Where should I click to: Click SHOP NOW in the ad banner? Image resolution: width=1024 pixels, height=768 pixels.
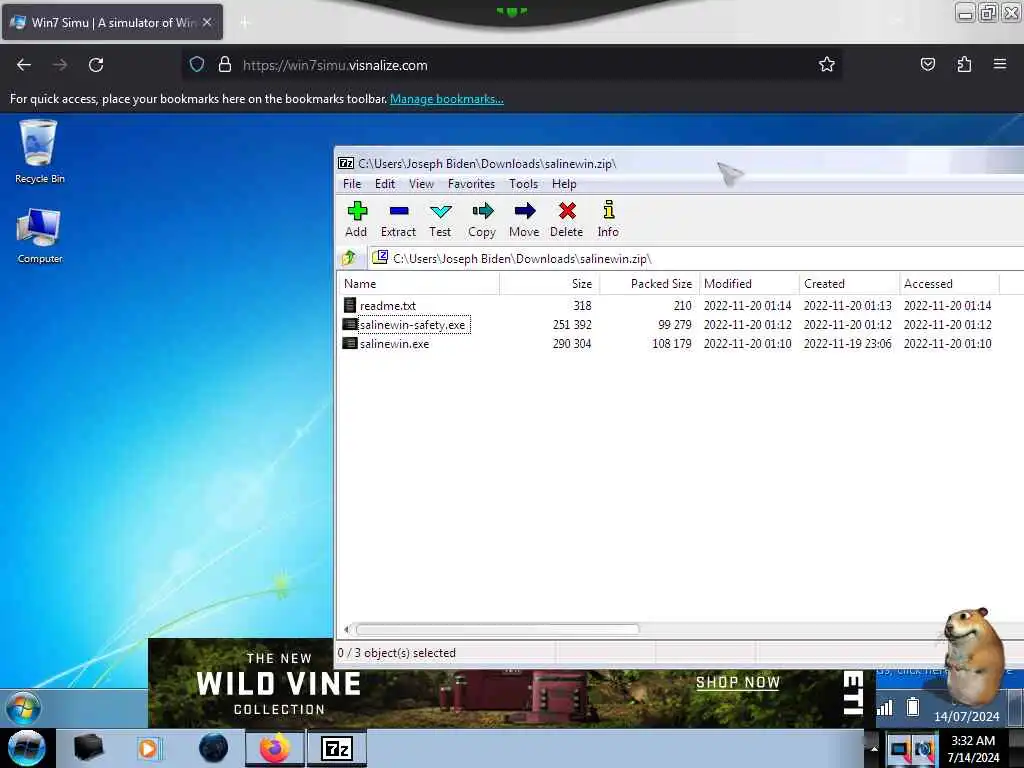tap(738, 682)
